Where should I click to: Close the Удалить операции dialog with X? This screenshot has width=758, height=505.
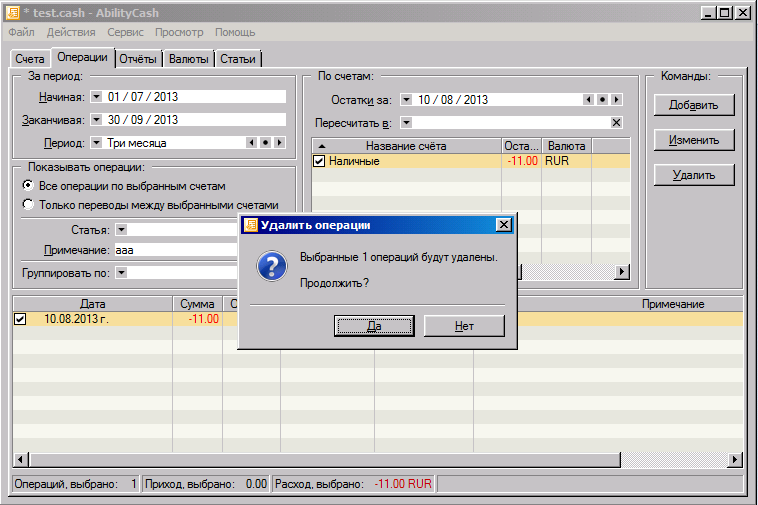503,225
